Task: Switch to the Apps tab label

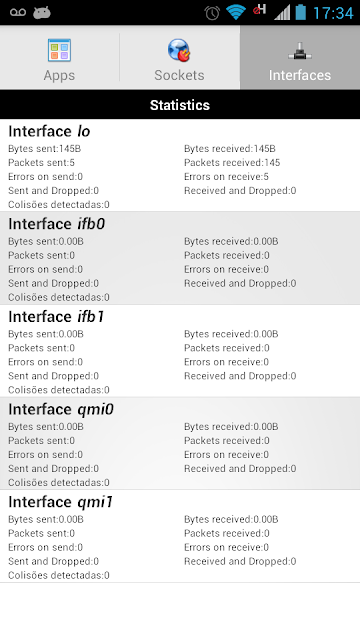Action: coord(59,76)
